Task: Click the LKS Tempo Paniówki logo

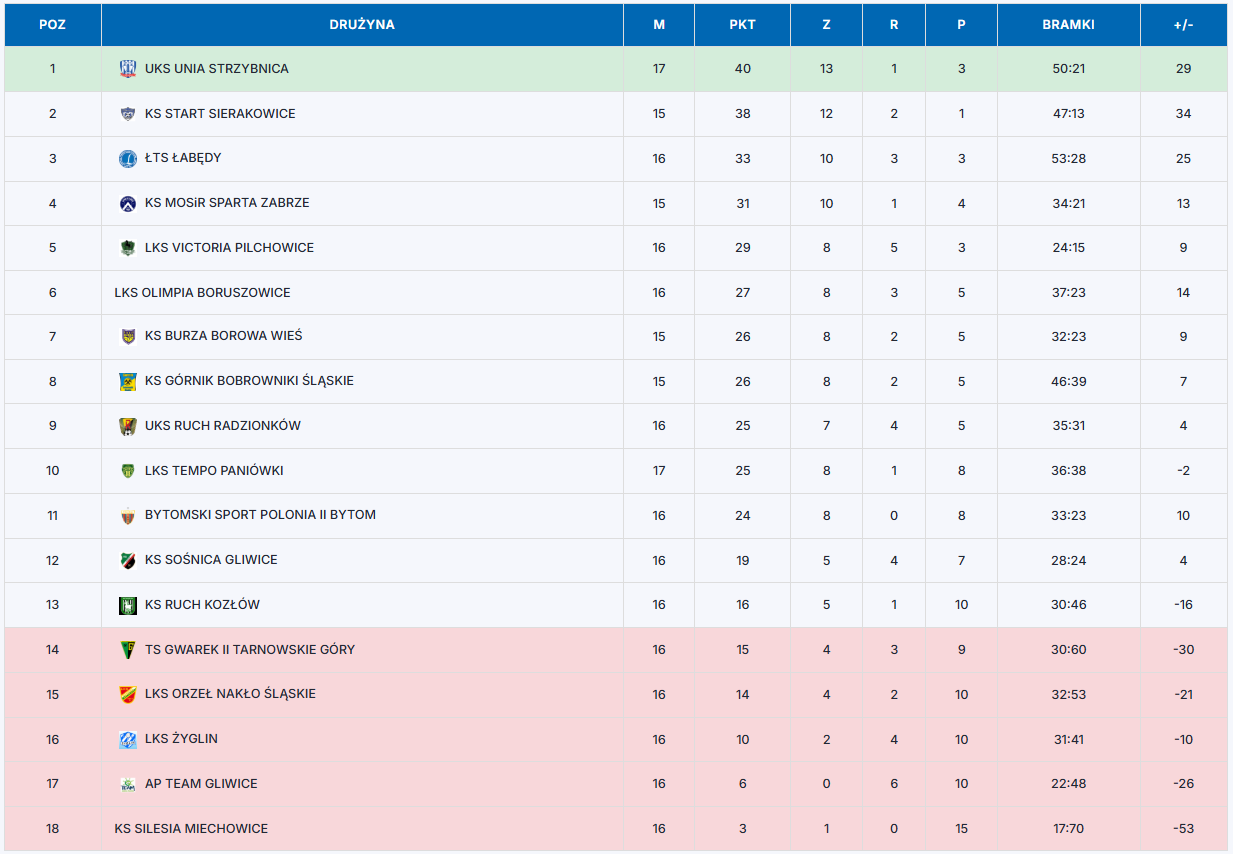Action: click(x=128, y=471)
